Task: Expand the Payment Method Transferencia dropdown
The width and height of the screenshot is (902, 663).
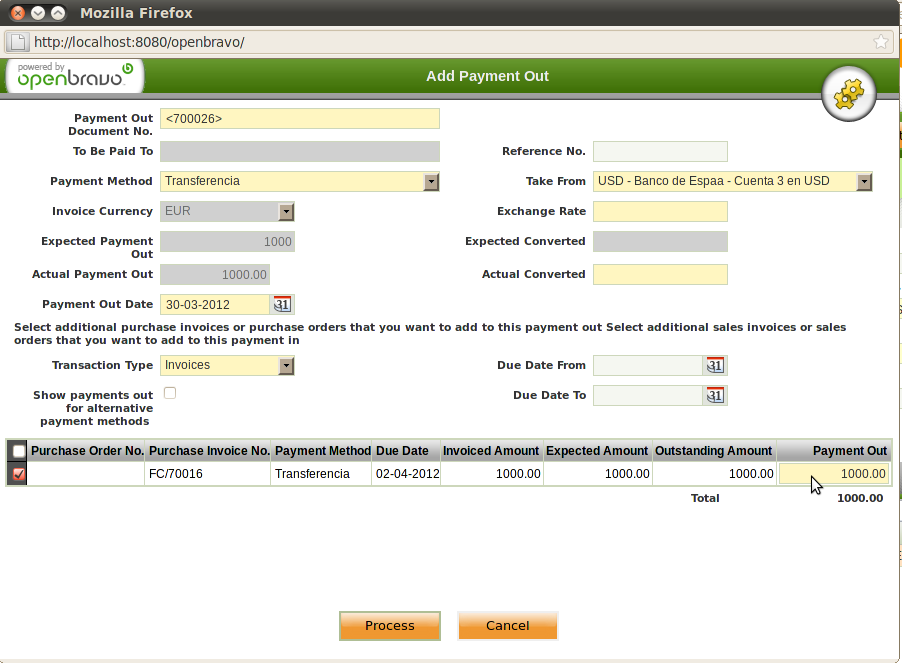Action: 431,182
